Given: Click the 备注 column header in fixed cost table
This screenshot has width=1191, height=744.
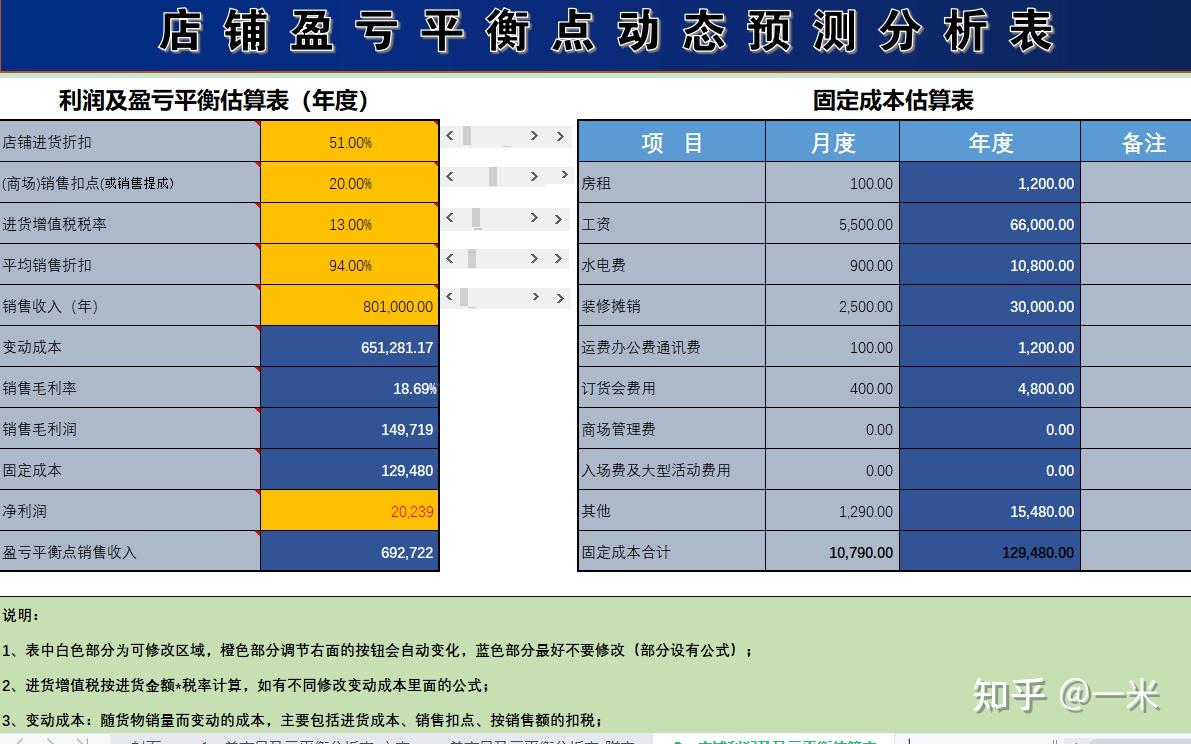Looking at the screenshot, I should pos(1145,141).
